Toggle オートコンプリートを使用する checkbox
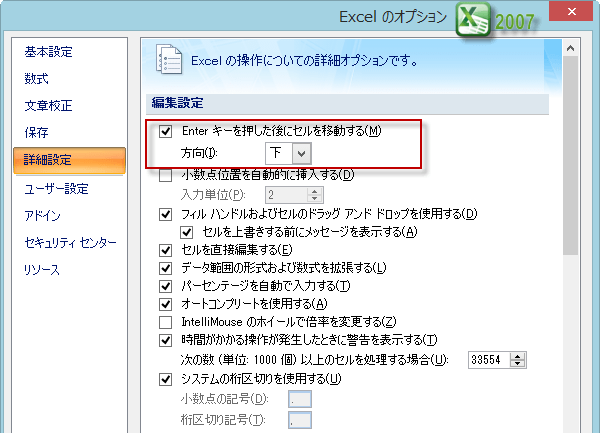Screen dimensions: 600x433 point(165,304)
